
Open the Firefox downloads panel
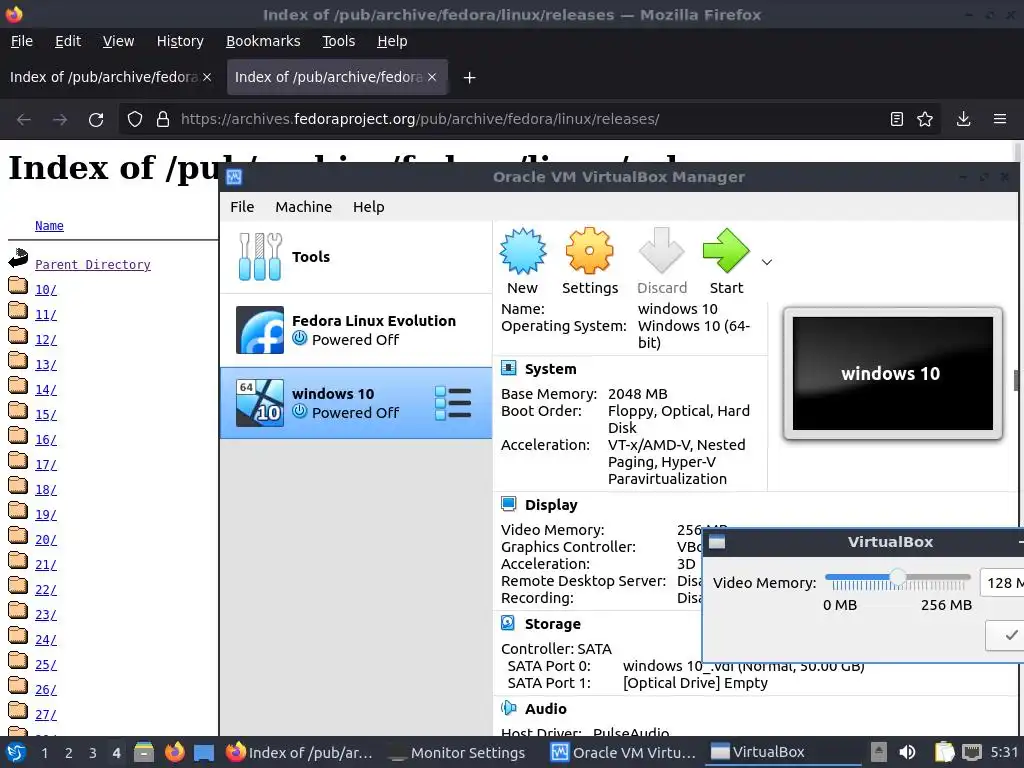tap(963, 120)
